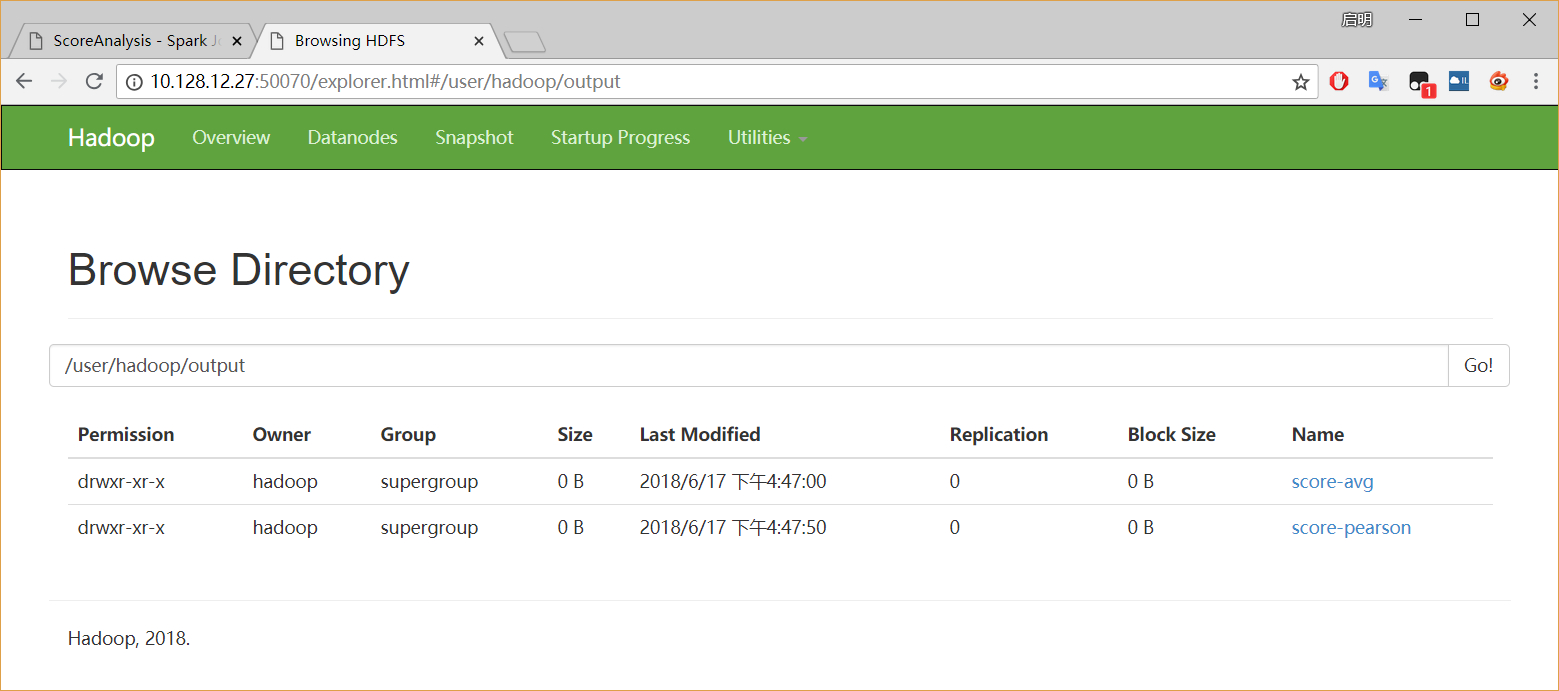Expand the Utilities dropdown menu

(x=767, y=137)
